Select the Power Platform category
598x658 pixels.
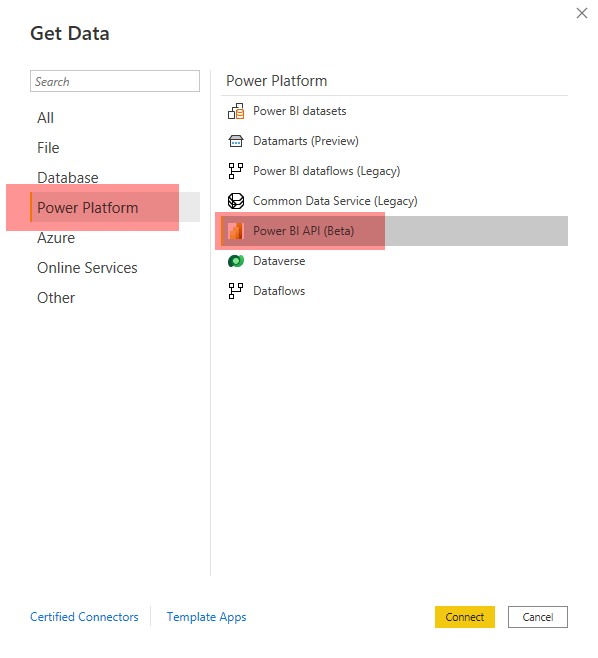coord(115,207)
